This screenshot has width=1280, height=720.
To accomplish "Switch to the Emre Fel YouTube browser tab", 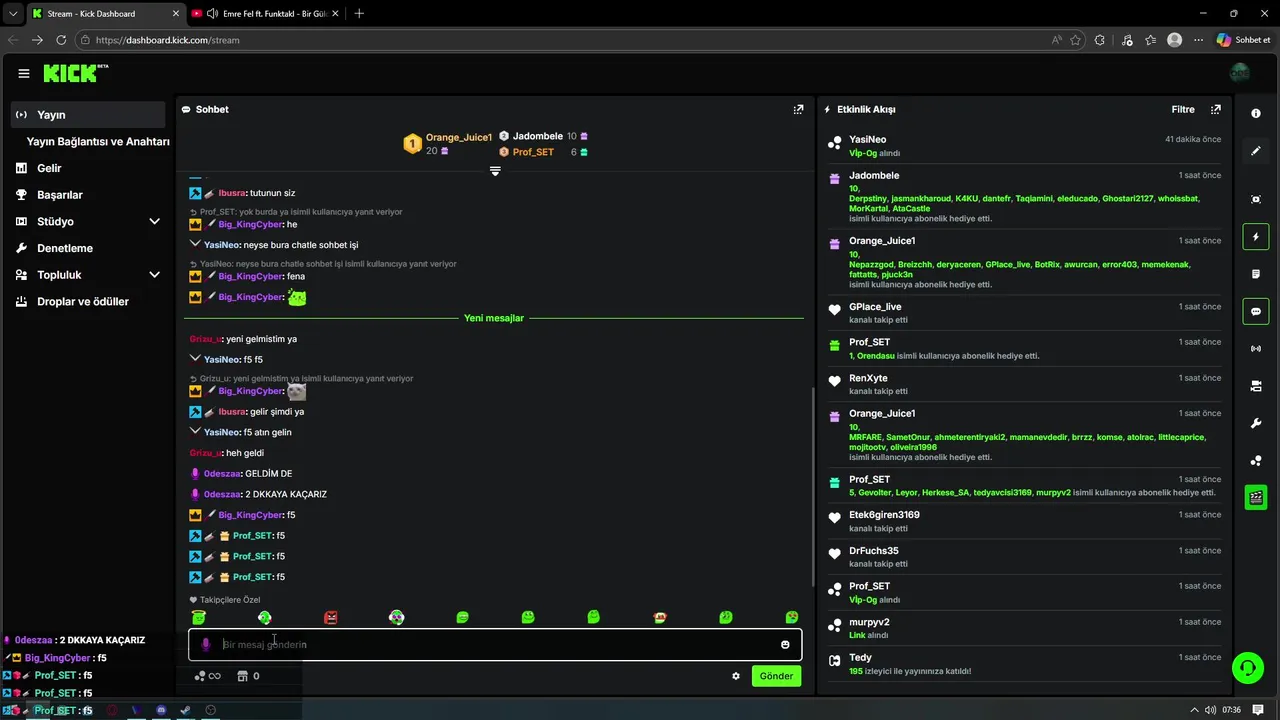I will (264, 13).
